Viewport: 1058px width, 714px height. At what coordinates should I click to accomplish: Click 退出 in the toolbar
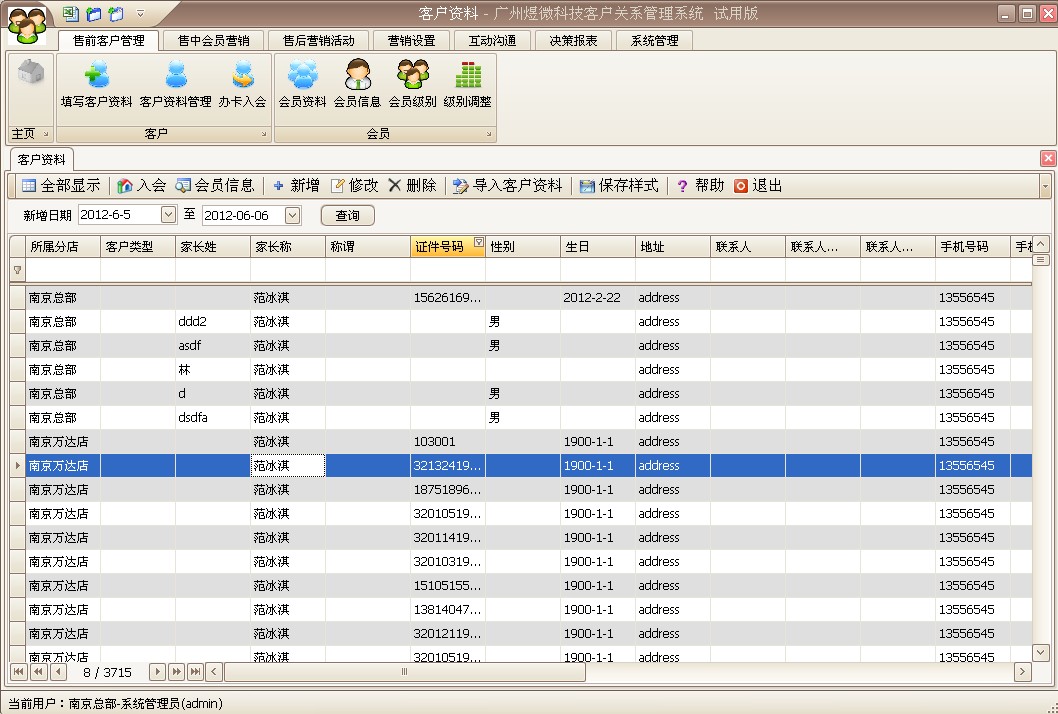(x=758, y=186)
